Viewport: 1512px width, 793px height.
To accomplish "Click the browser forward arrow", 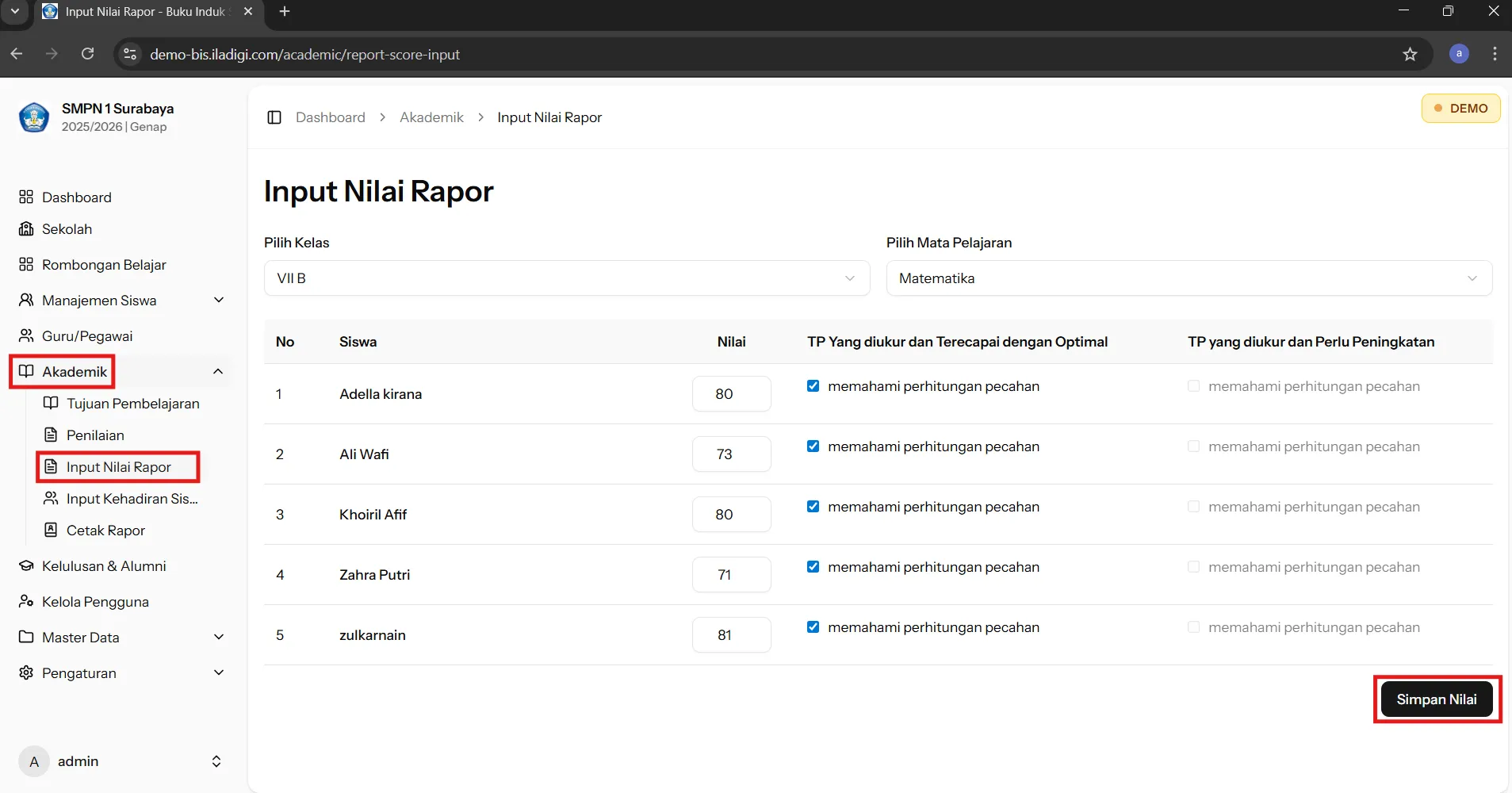I will coord(52,54).
